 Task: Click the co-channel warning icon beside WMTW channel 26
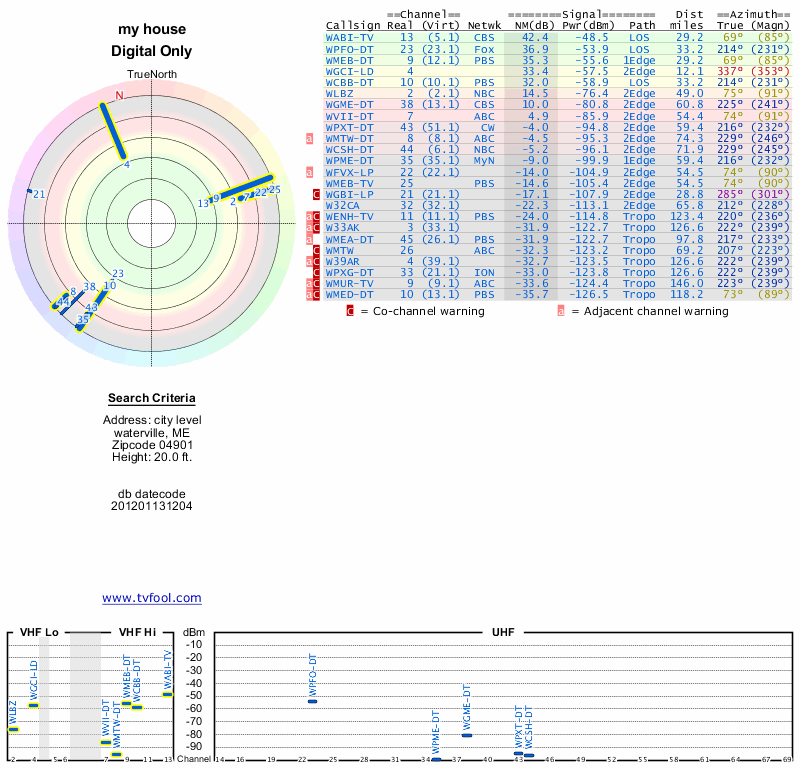[317, 250]
